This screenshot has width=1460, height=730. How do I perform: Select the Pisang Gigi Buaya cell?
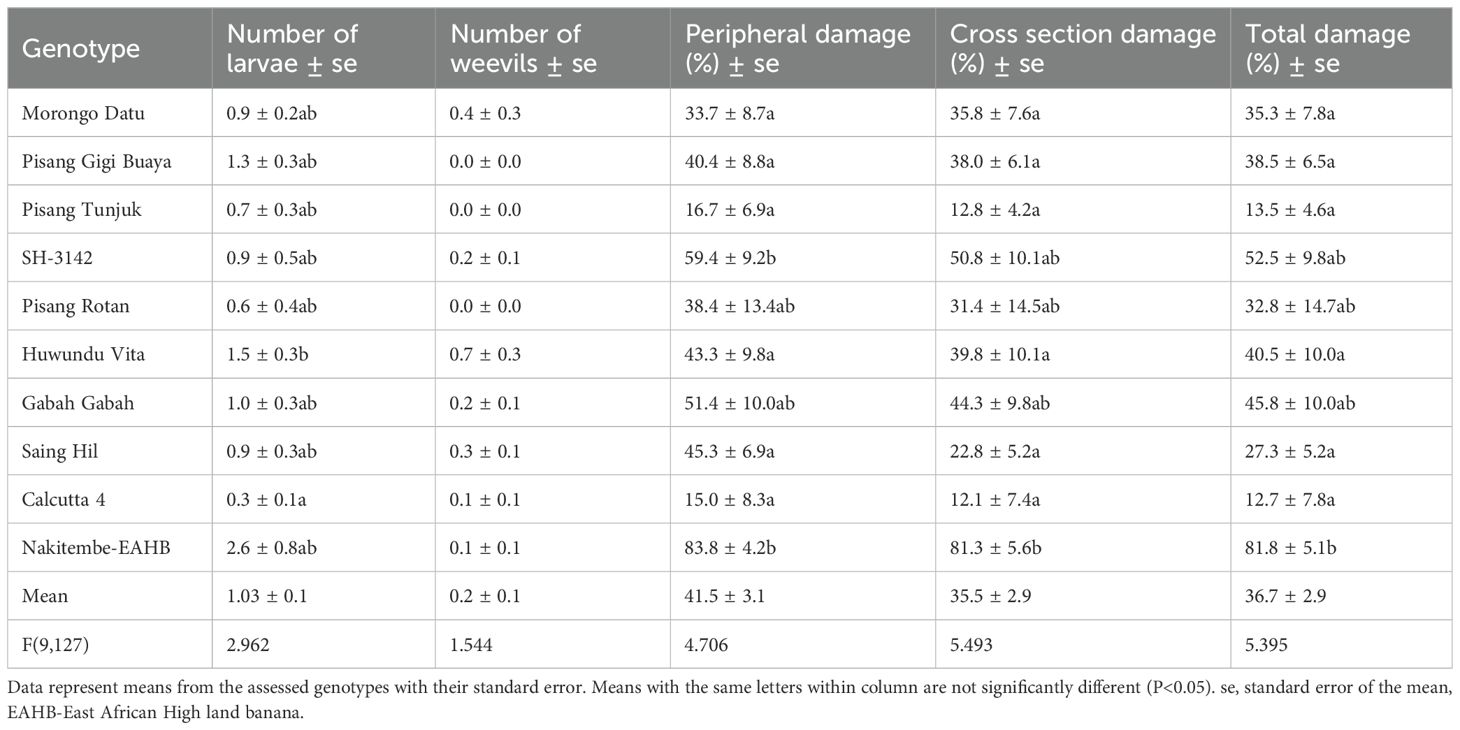95,161
